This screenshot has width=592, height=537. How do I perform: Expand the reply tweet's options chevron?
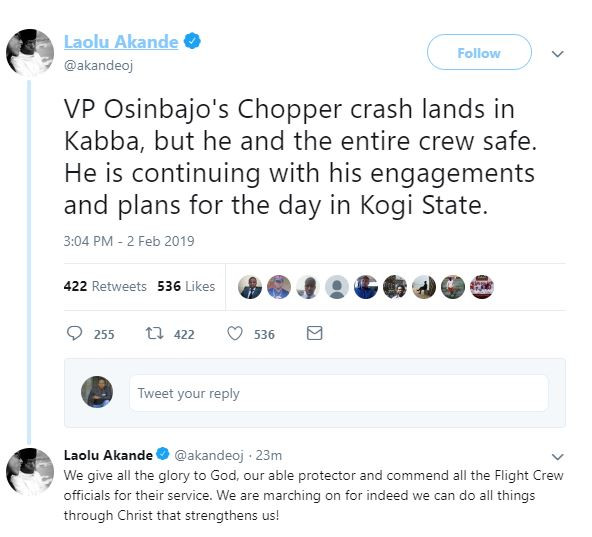pos(558,457)
